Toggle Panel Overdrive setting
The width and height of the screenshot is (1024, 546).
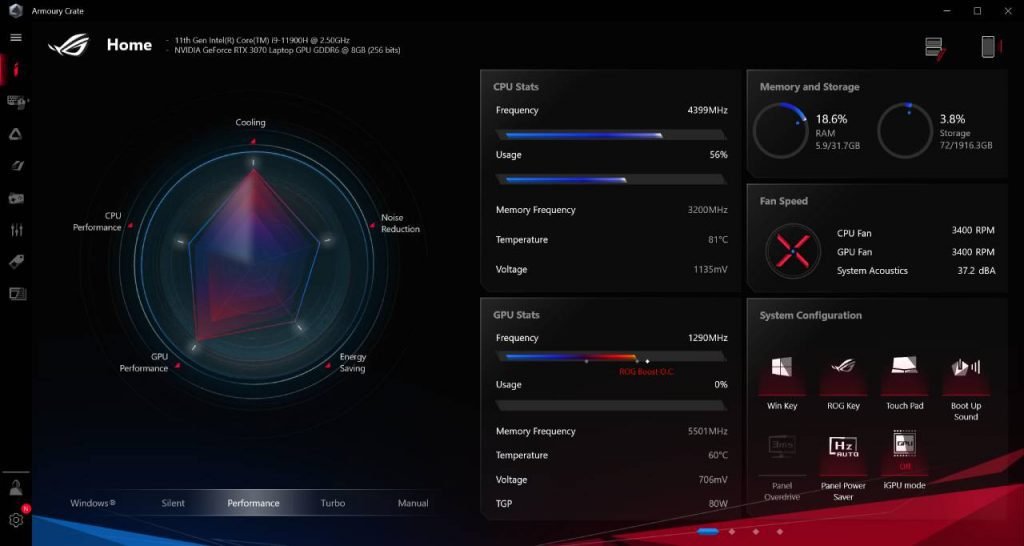(x=782, y=468)
